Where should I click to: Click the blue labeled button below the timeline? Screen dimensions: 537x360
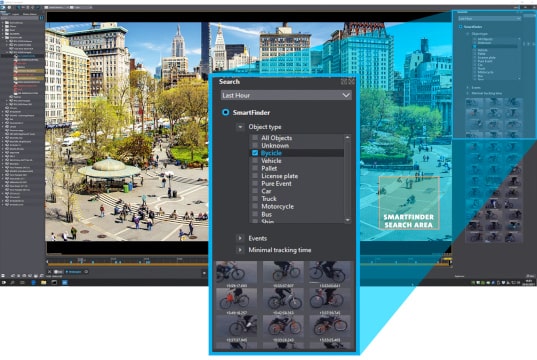74,272
